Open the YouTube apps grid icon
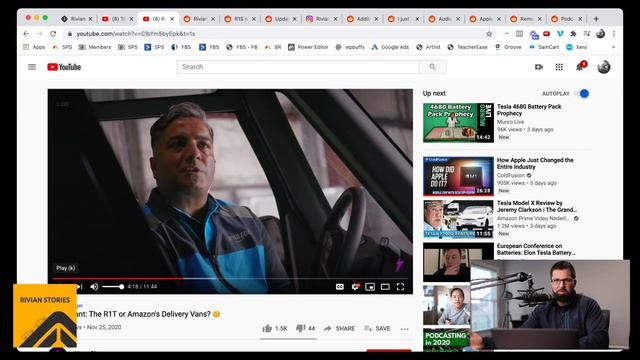The image size is (640, 360). click(x=559, y=67)
